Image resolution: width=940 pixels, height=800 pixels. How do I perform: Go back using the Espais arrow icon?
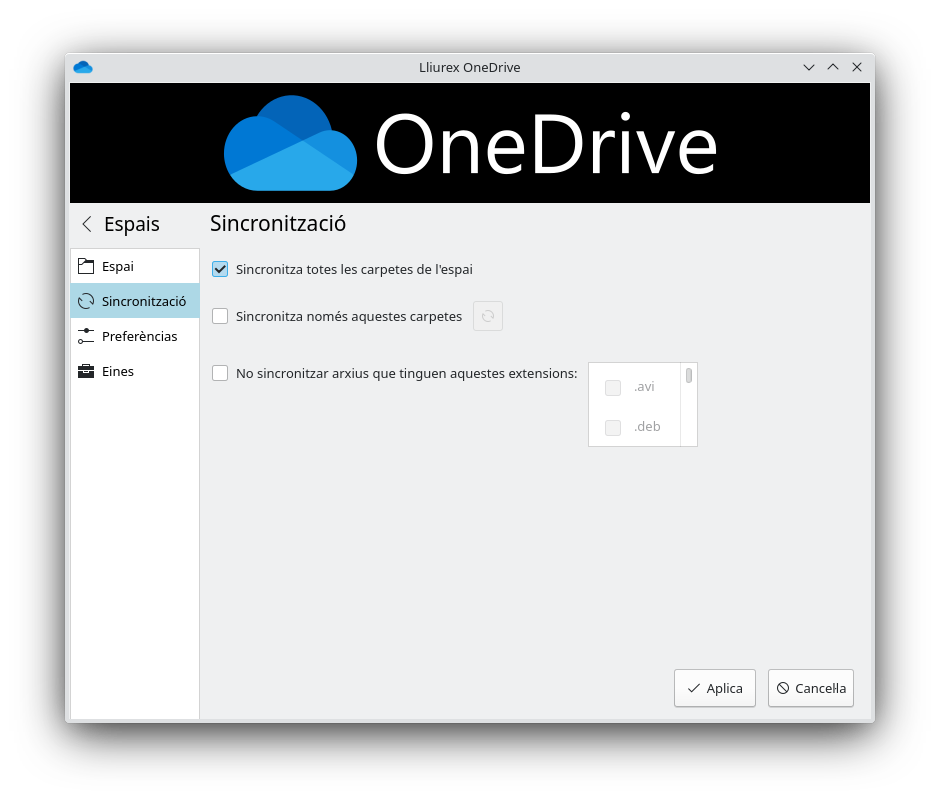pyautogui.click(x=87, y=224)
